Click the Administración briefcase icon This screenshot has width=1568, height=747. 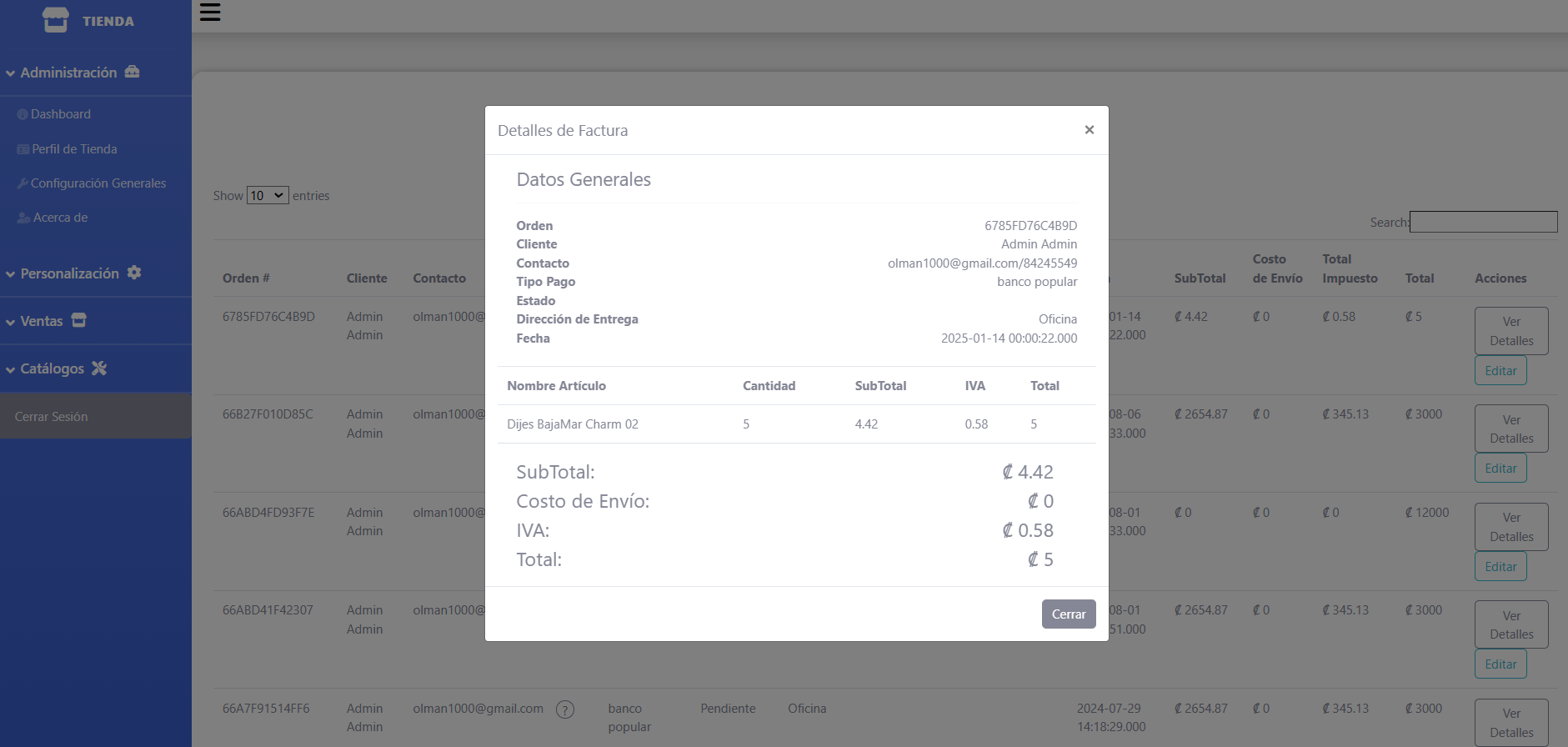(x=132, y=72)
